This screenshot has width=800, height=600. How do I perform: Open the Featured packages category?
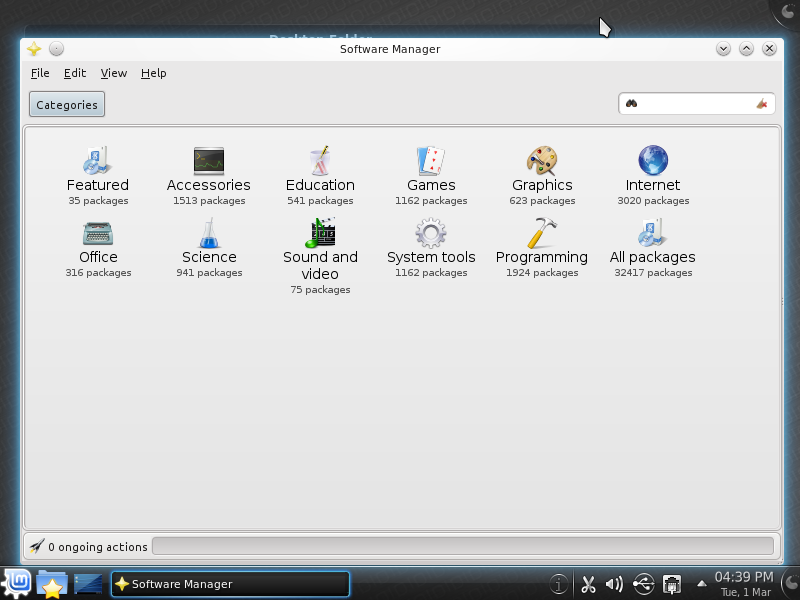click(97, 170)
